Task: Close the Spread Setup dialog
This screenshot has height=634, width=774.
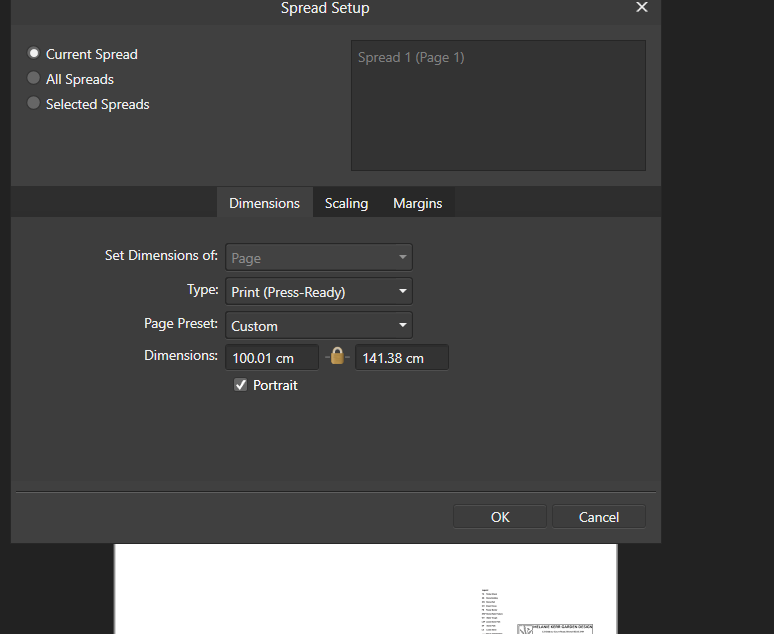Action: pyautogui.click(x=642, y=7)
